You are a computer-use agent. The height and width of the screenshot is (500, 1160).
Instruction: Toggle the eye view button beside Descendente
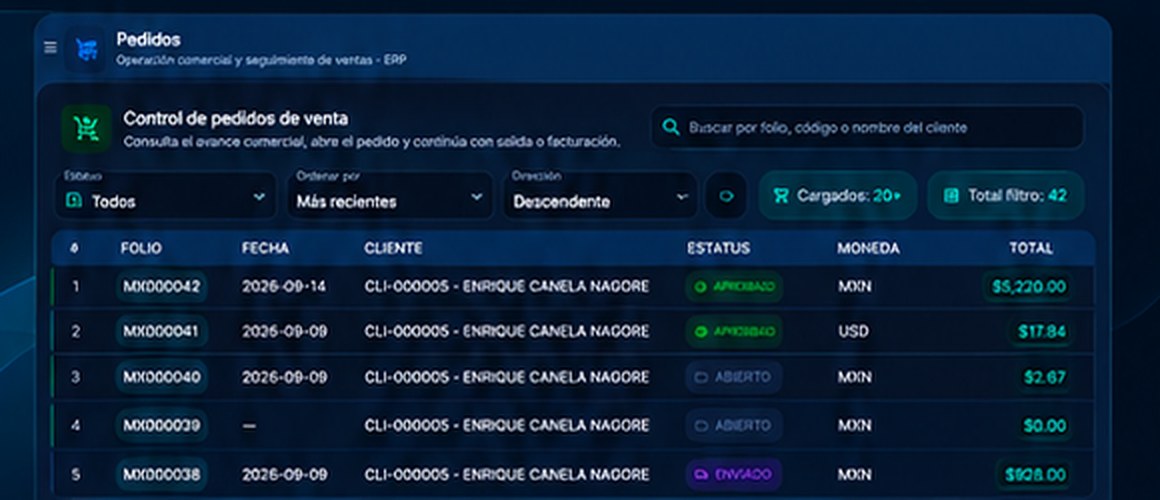pyautogui.click(x=726, y=196)
